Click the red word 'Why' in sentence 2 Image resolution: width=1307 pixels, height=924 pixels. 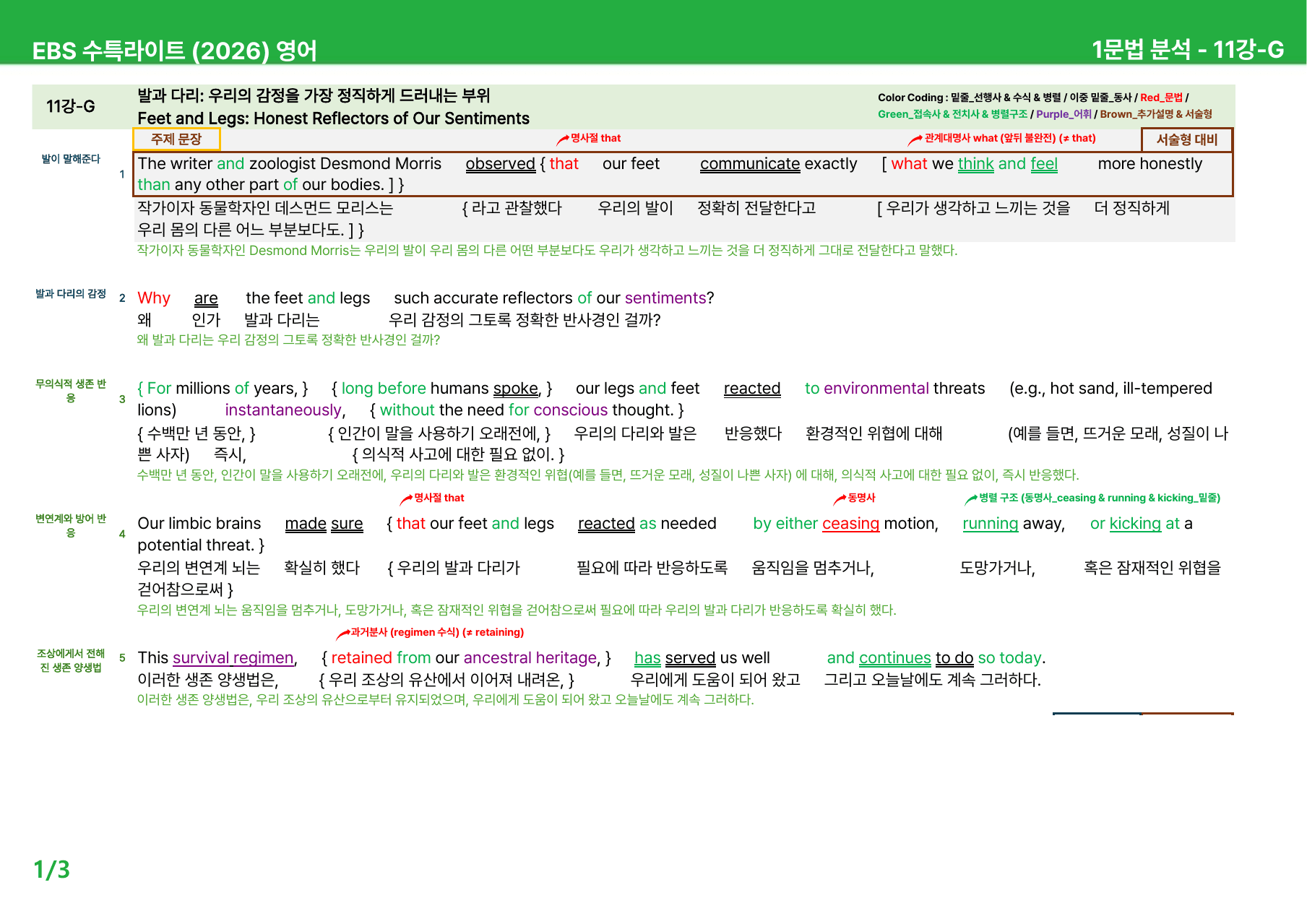[x=154, y=298]
